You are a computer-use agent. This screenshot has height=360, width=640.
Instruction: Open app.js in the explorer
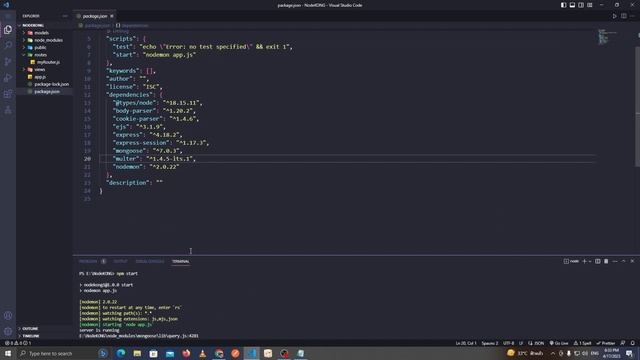click(x=40, y=77)
